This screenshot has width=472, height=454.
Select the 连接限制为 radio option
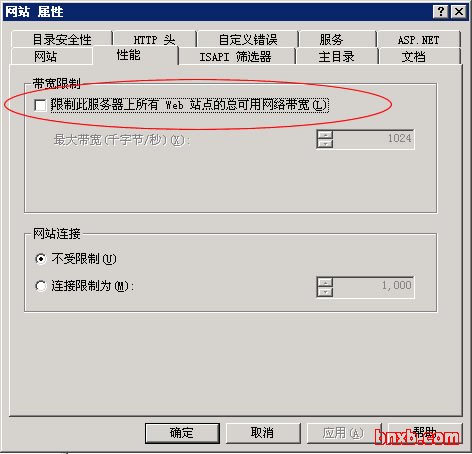[x=41, y=286]
